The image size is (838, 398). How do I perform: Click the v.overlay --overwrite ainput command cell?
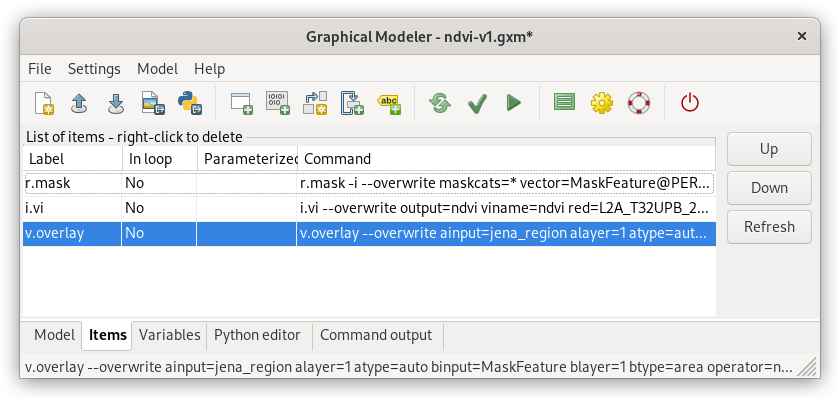point(506,234)
